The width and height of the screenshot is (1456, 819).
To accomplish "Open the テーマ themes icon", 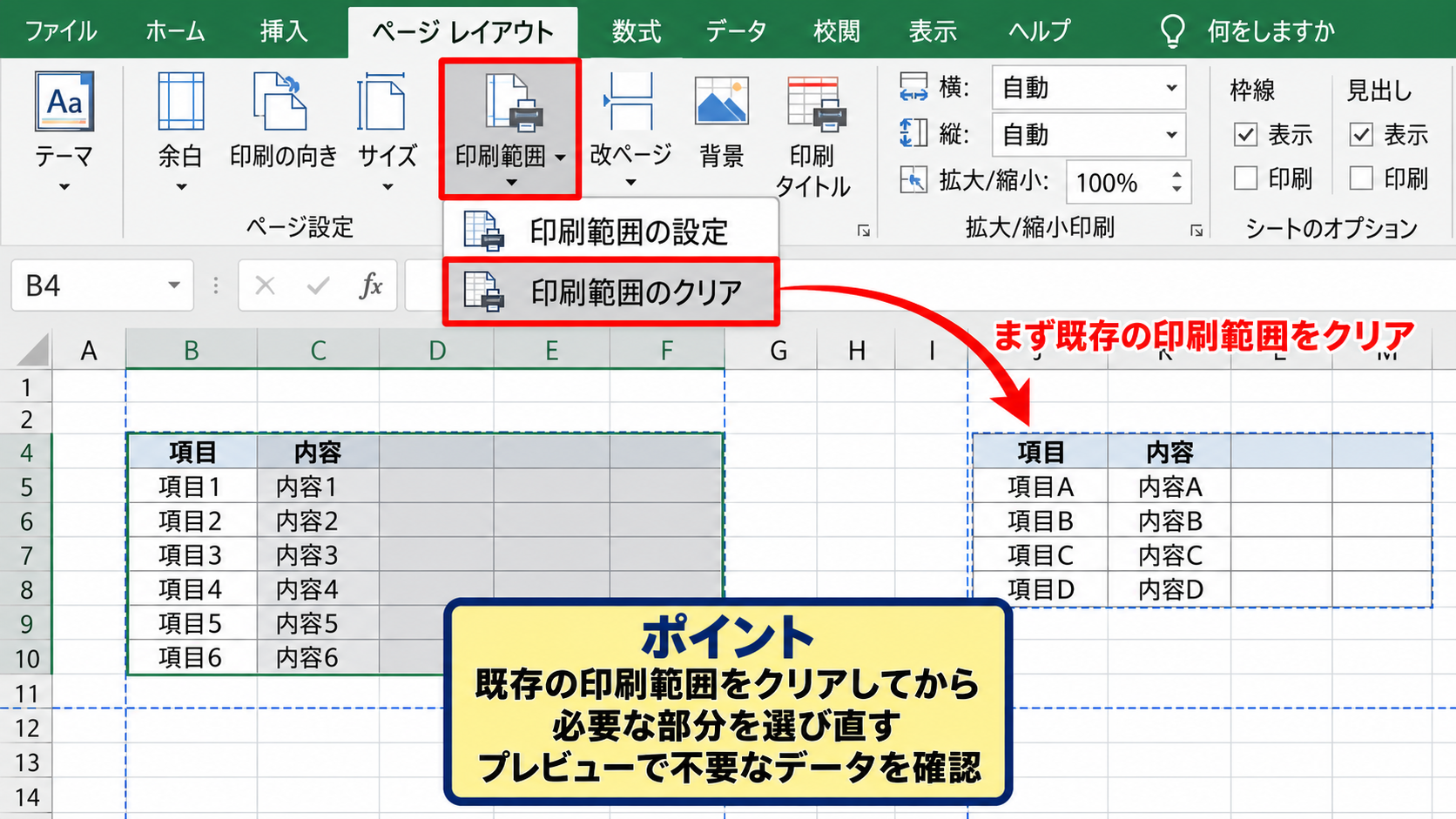I will (64, 101).
